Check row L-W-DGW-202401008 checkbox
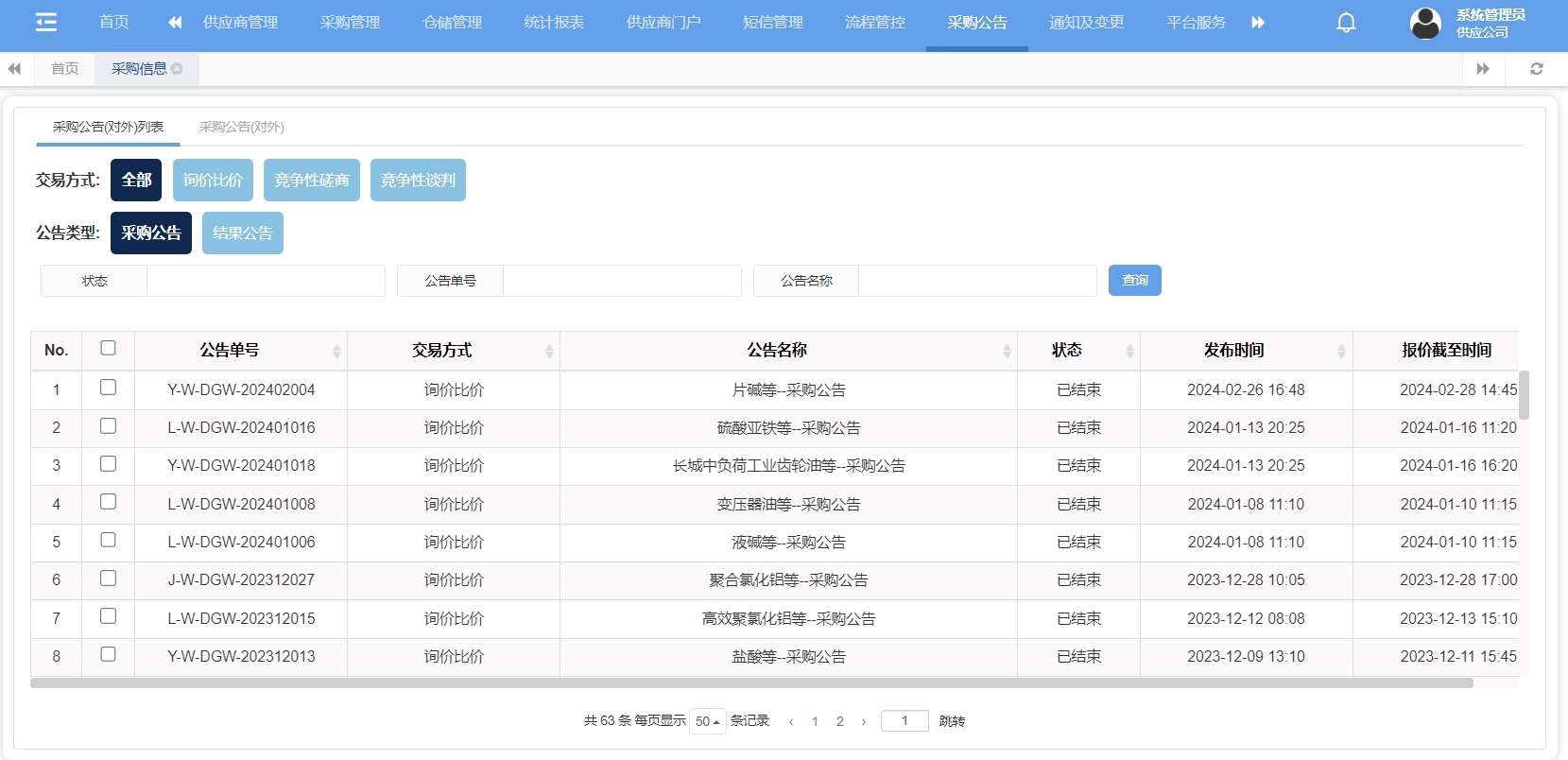 pyautogui.click(x=108, y=502)
